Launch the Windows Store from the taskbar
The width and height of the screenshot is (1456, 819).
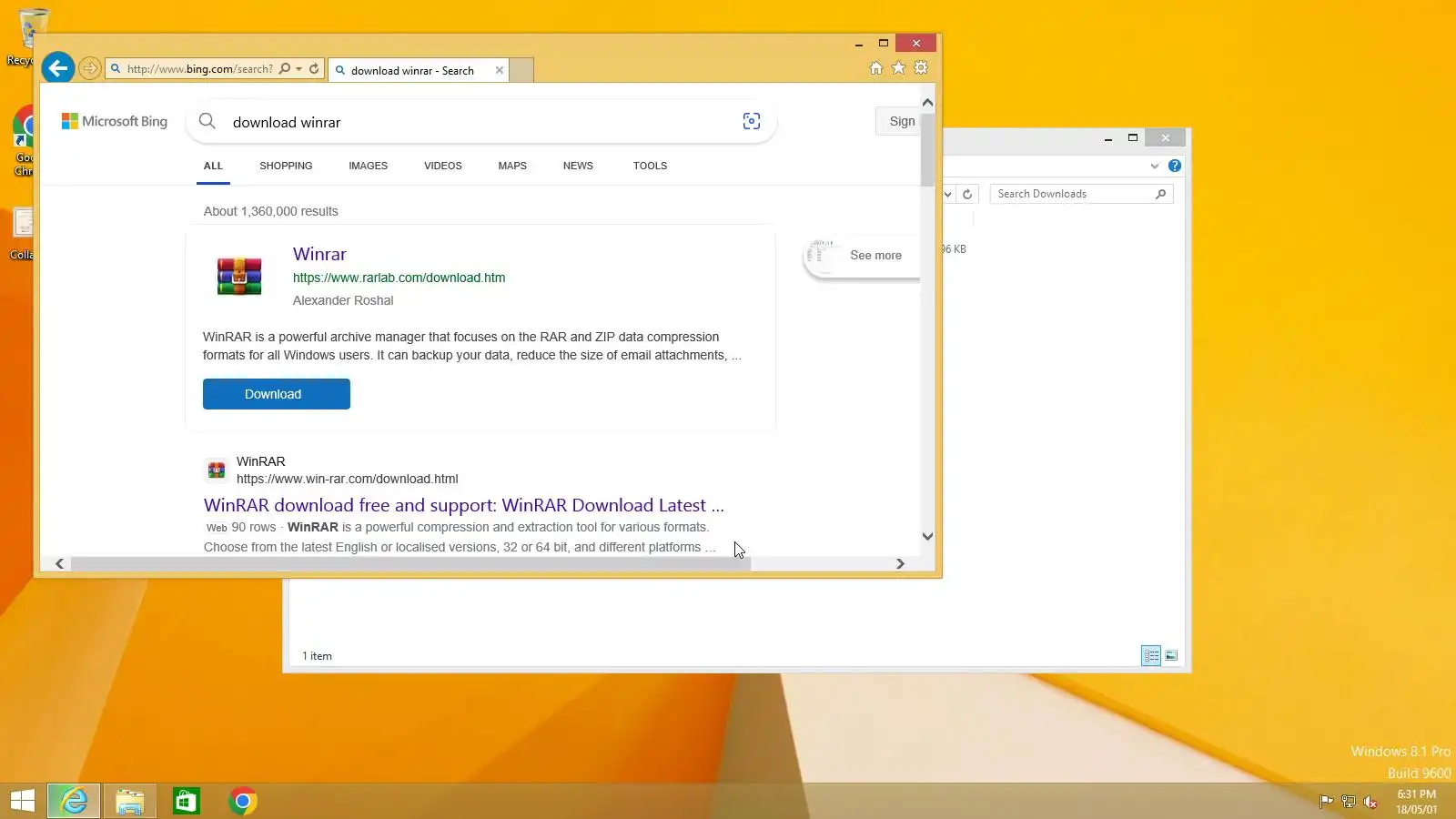point(187,801)
